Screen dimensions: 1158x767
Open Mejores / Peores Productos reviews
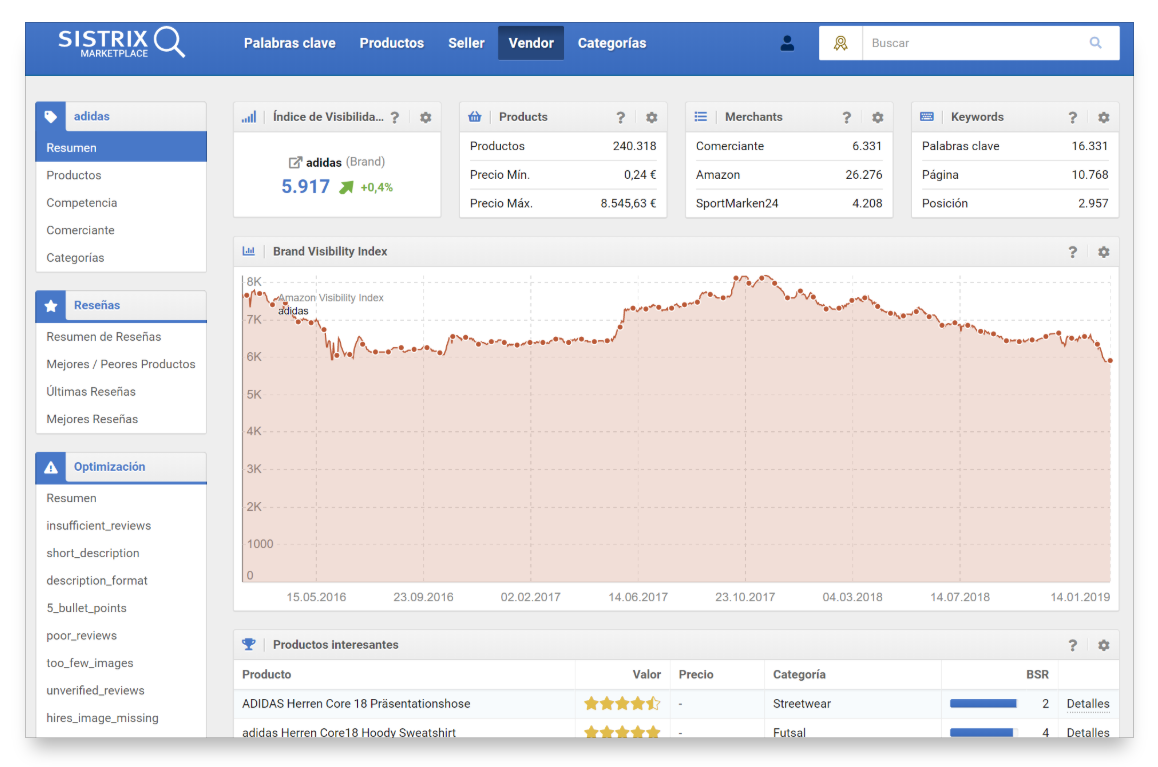pos(120,364)
